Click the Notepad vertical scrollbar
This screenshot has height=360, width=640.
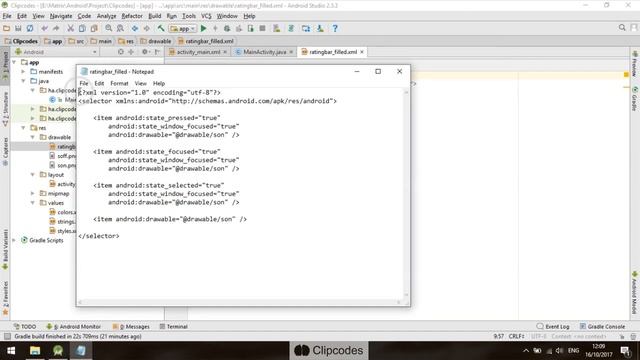[406, 193]
